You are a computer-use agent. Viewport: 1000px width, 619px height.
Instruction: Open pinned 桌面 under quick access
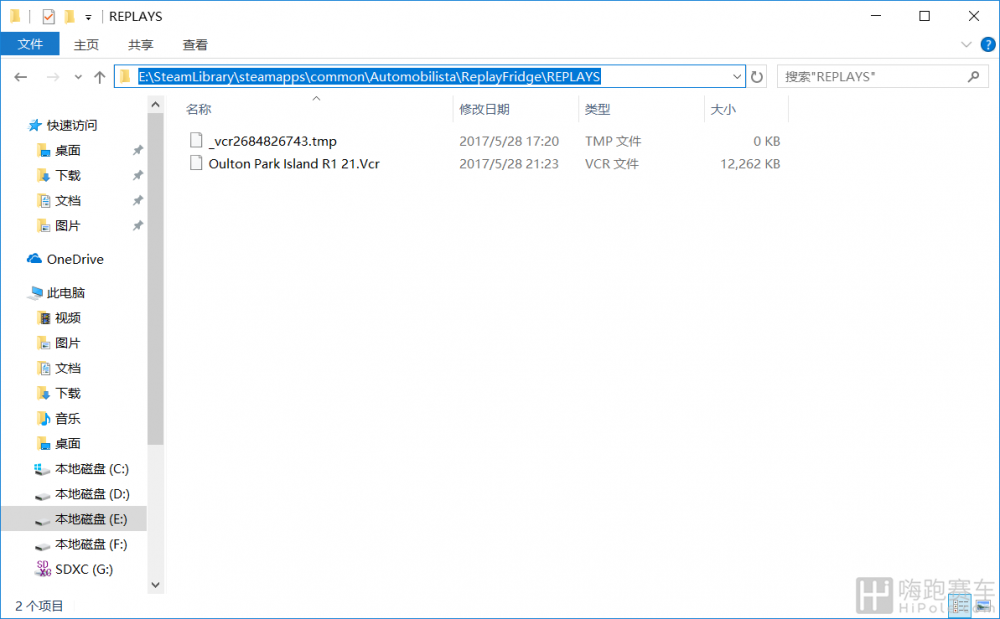click(68, 150)
